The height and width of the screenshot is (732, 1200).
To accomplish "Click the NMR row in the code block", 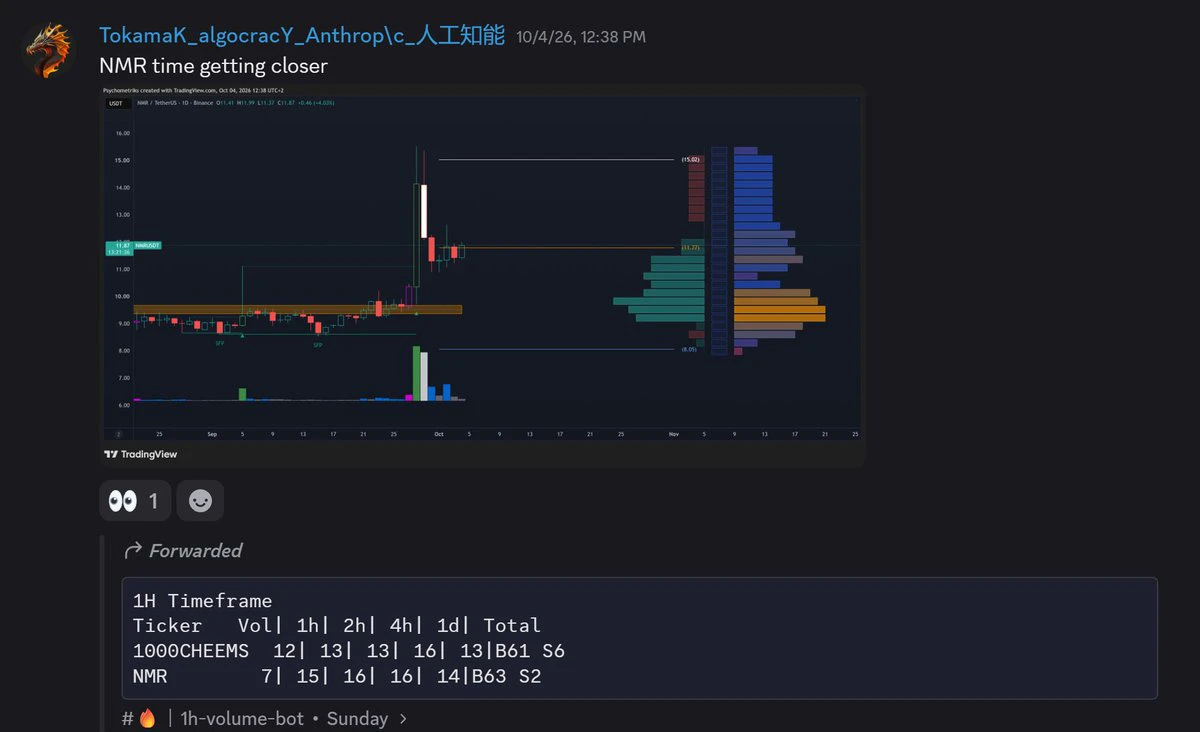I will click(x=337, y=677).
